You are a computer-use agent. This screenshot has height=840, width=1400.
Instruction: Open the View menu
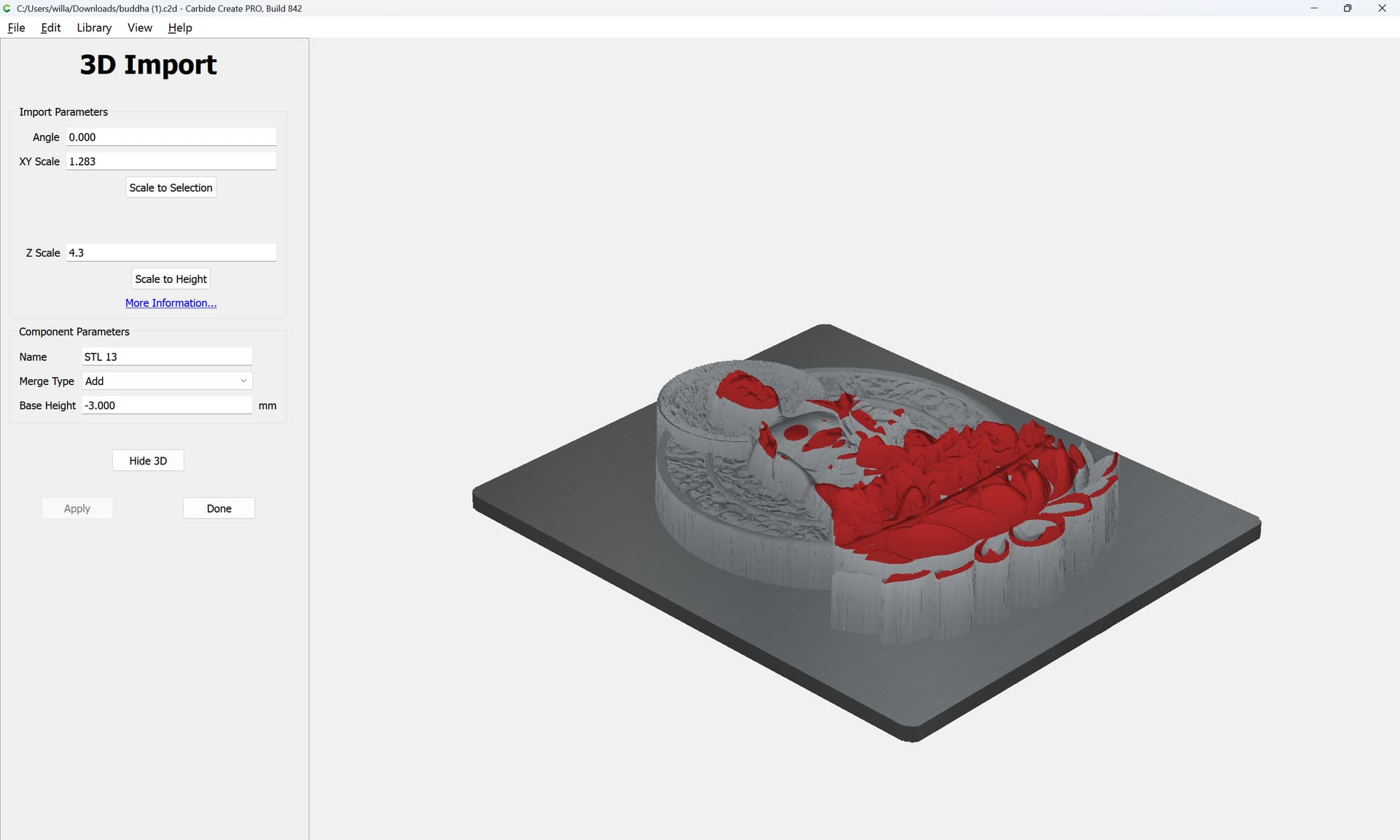coord(139,28)
